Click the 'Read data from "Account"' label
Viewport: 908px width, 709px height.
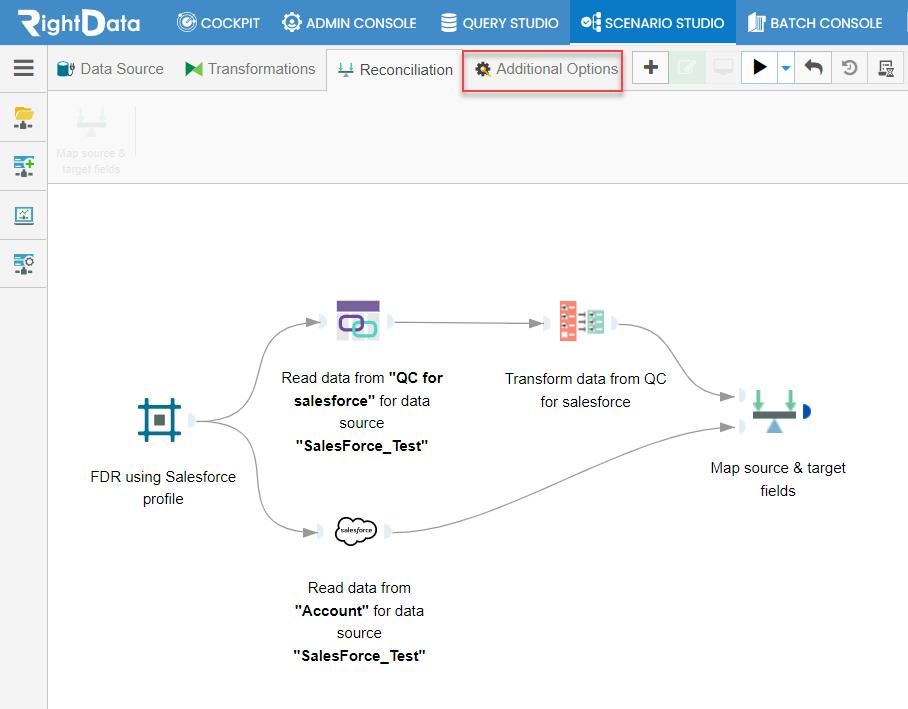[359, 622]
